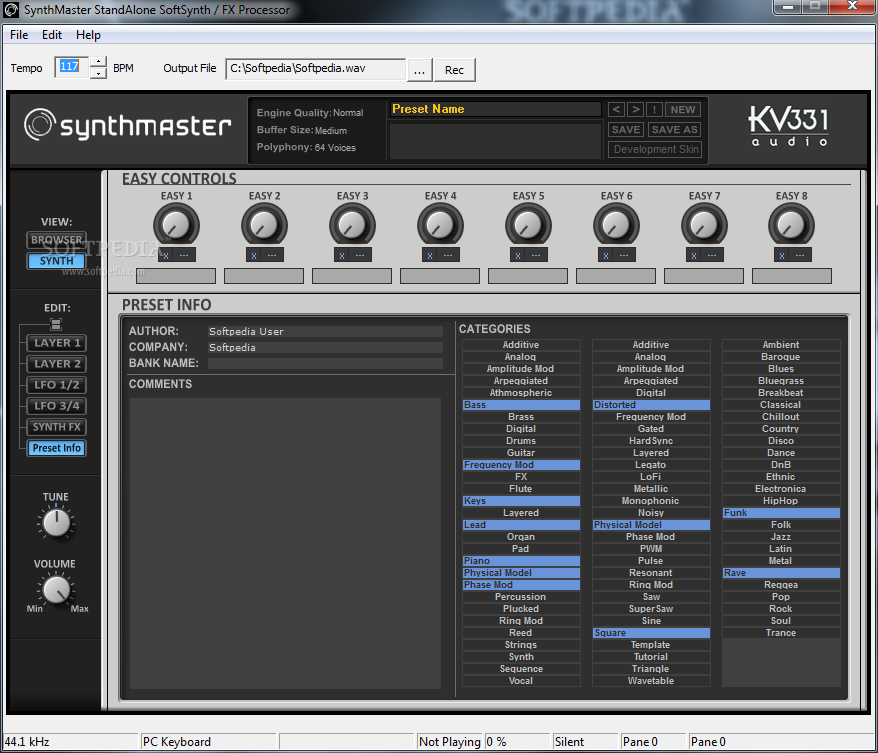Click the NEW preset button

[x=683, y=110]
